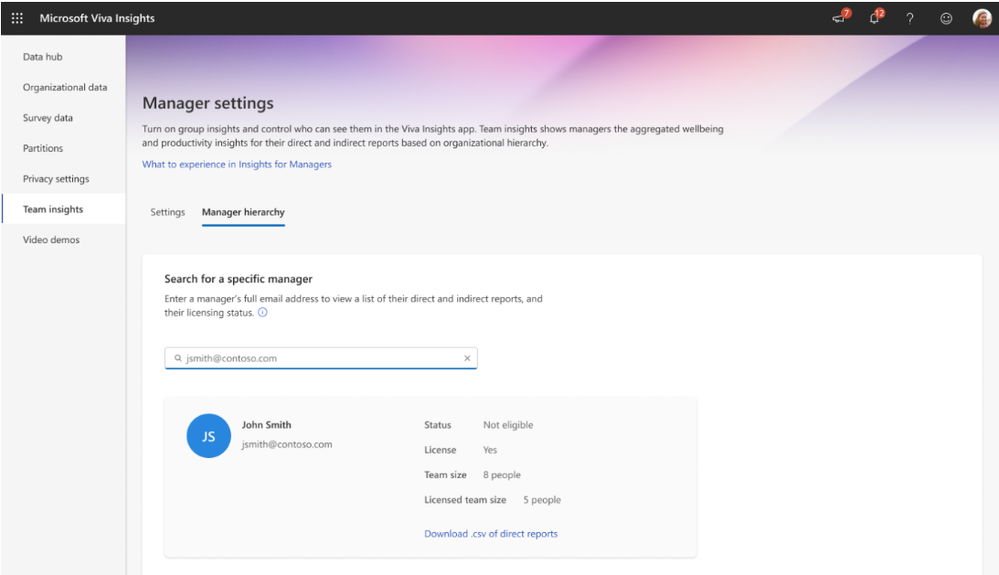Open the notifications bell icon
Image resolution: width=999 pixels, height=575 pixels.
[x=874, y=18]
